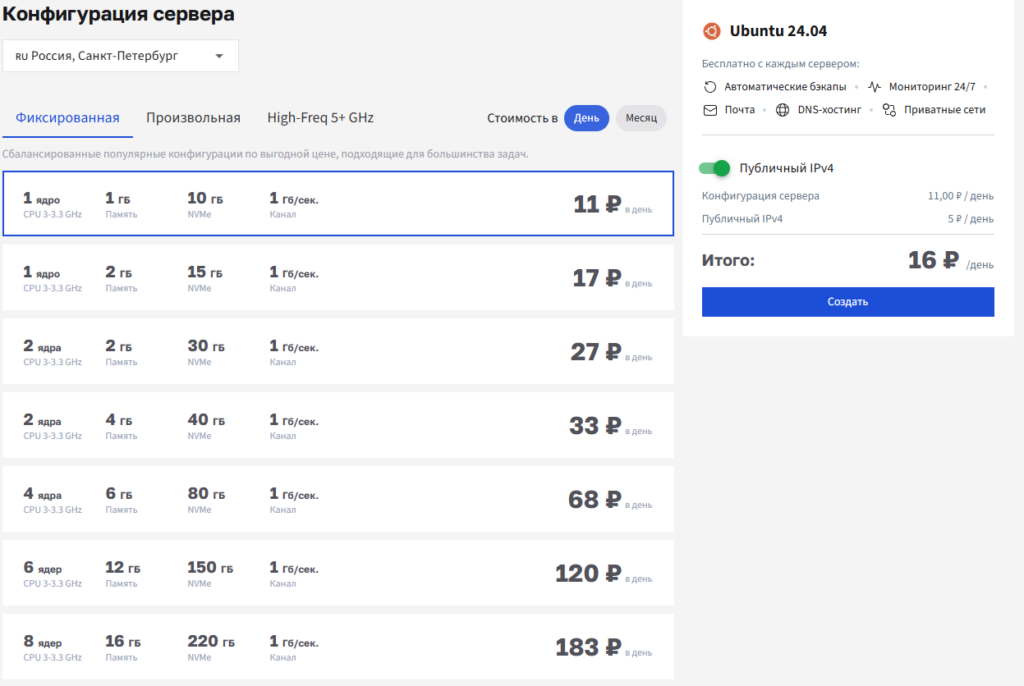The width and height of the screenshot is (1024, 686).
Task: Click the automatic backups circular arrow icon
Action: 710,86
